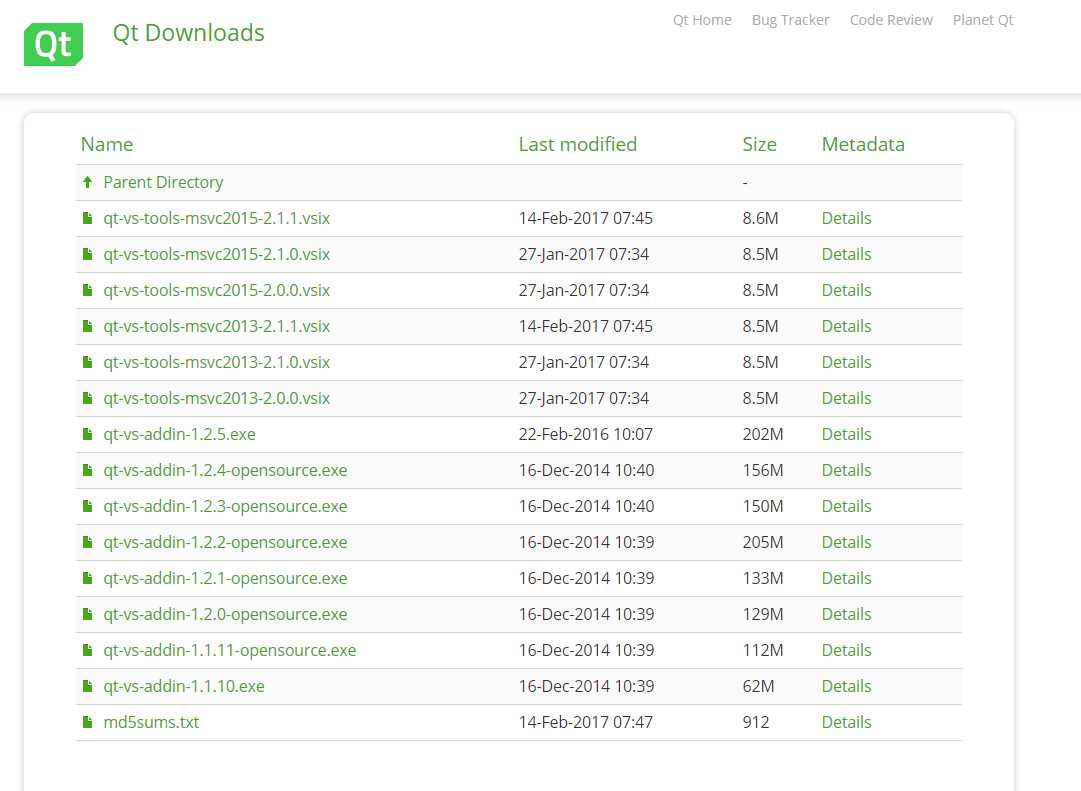Download qt-vs-tools-msvc2015-2.0.0.vsix
This screenshot has height=791, width=1081.
coord(216,290)
